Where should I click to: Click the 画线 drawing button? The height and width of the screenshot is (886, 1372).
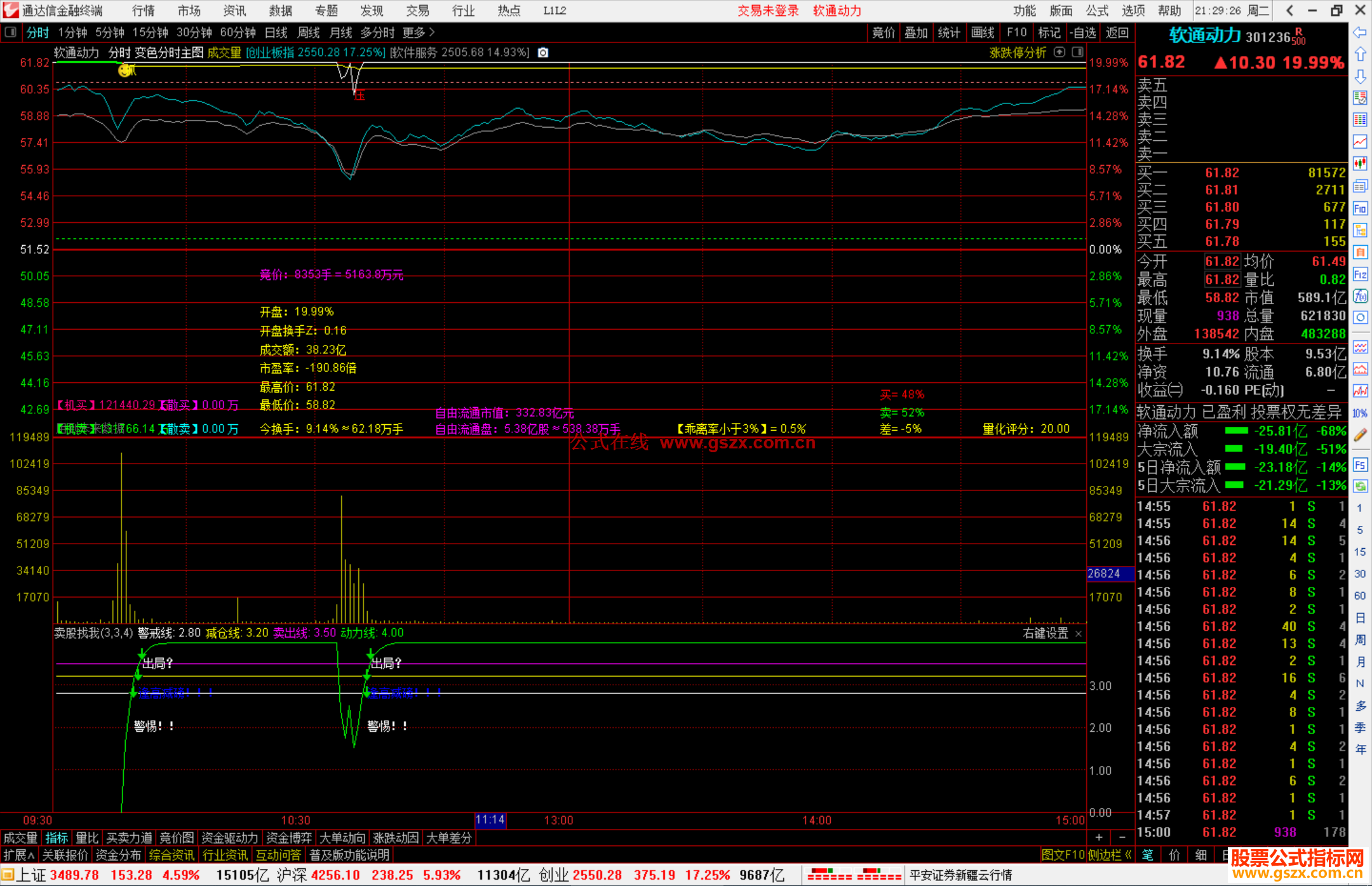[983, 32]
